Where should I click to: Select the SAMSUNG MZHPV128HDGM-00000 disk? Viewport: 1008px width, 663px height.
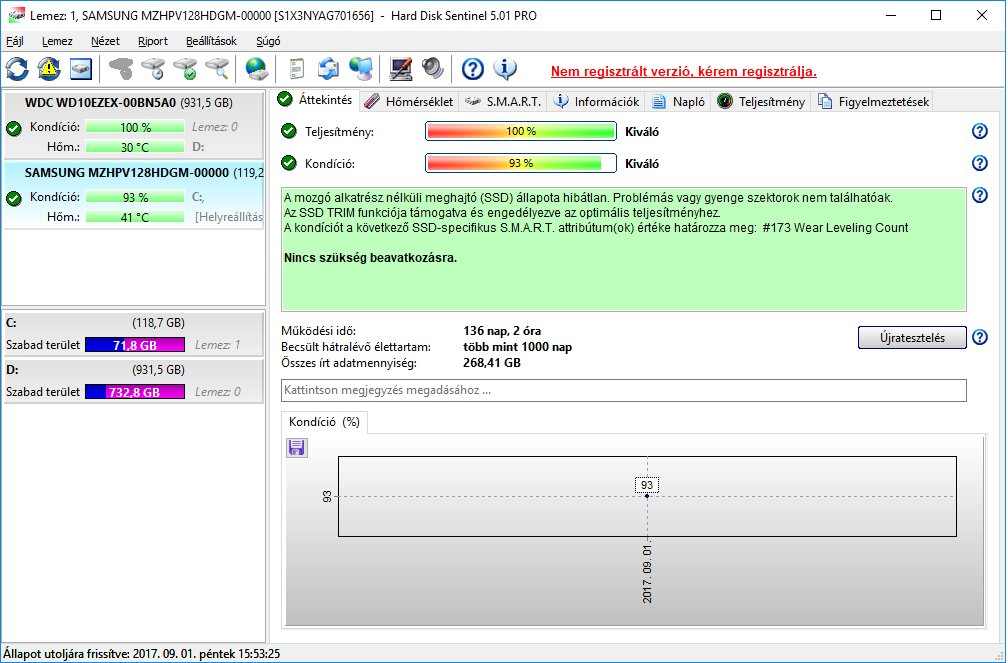pos(134,195)
